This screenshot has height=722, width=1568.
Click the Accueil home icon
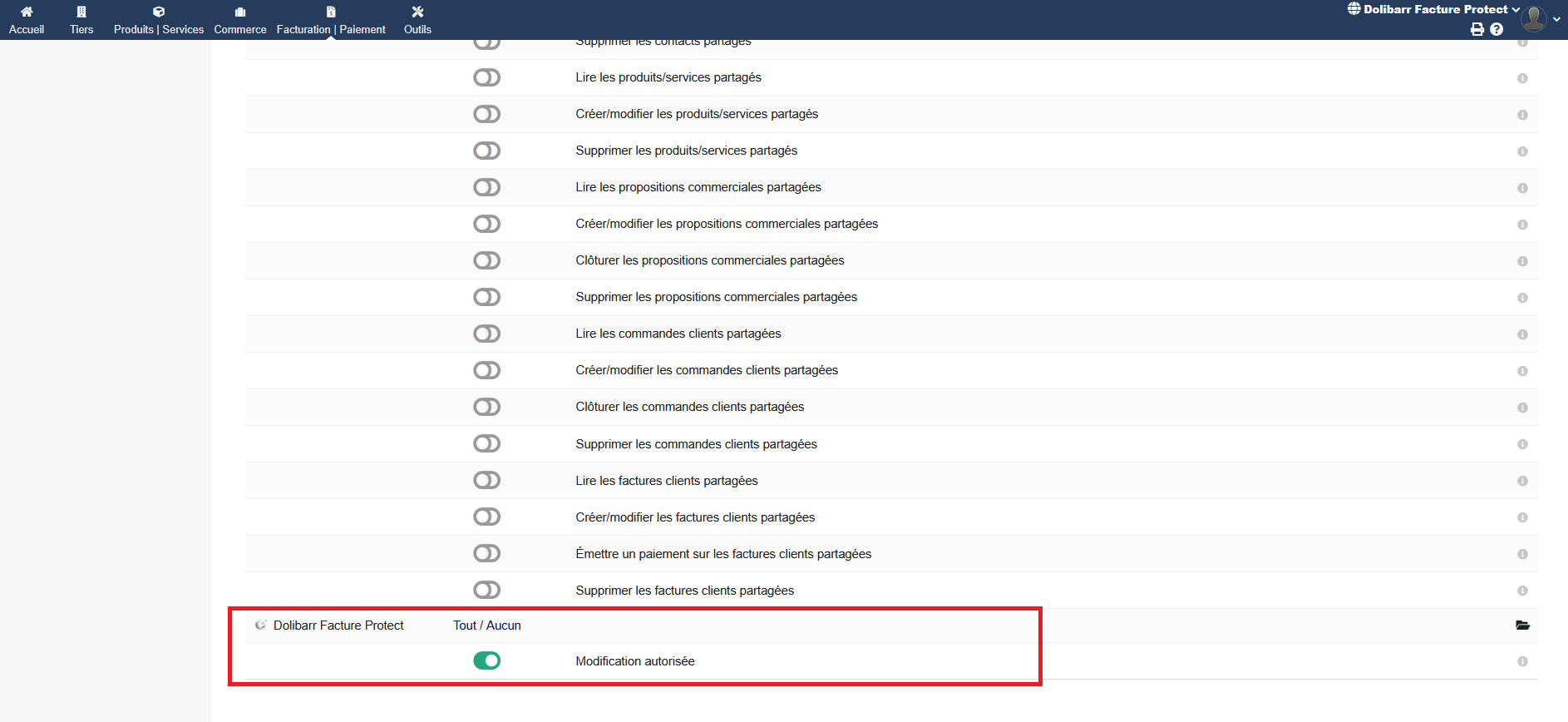tap(27, 12)
